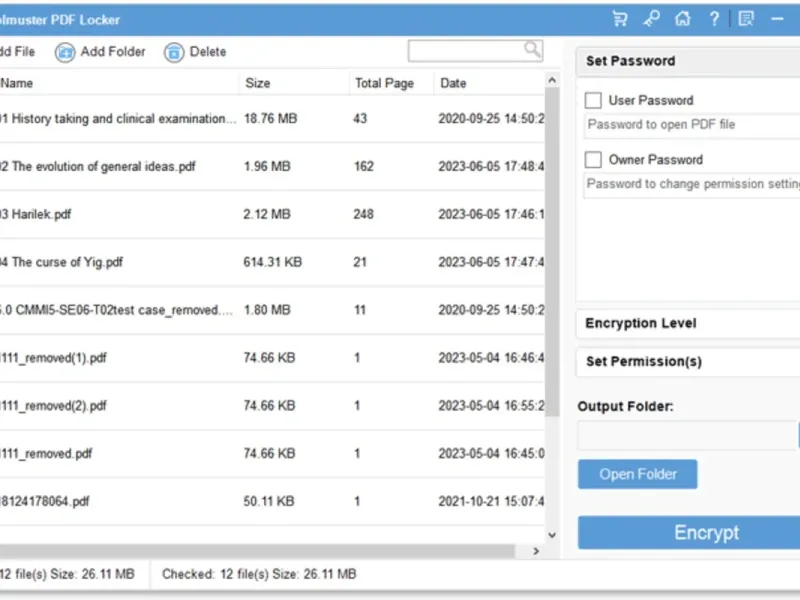Click the feedback note icon

745,19
